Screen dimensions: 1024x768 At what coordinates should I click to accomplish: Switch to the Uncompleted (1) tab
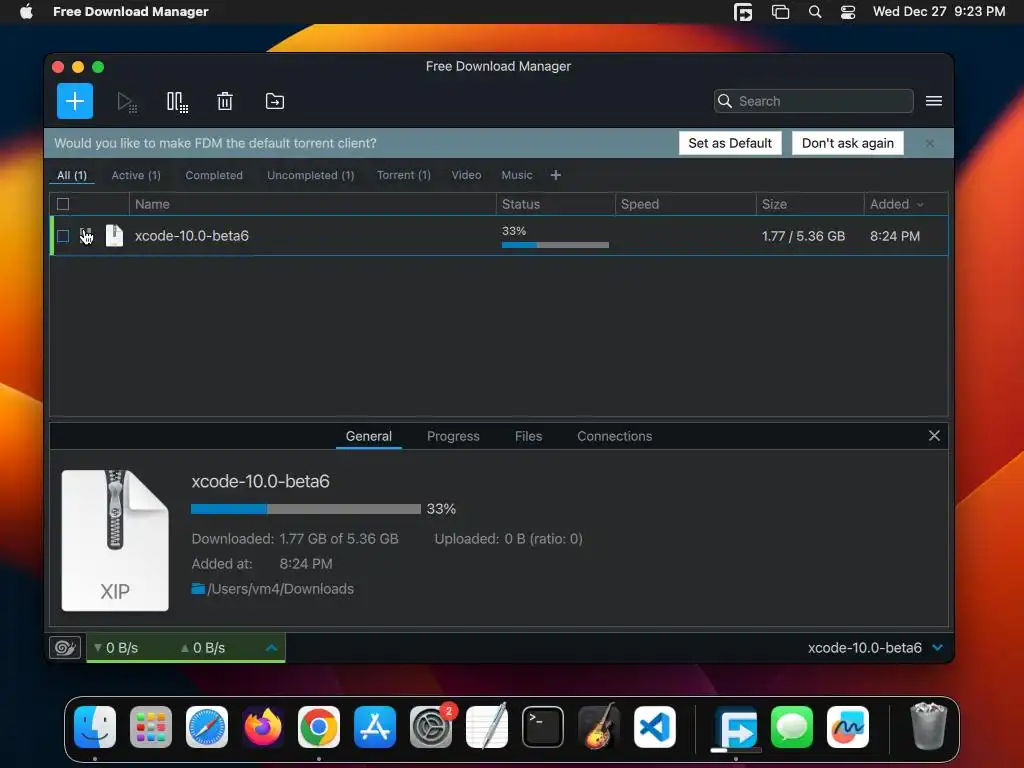(x=310, y=175)
